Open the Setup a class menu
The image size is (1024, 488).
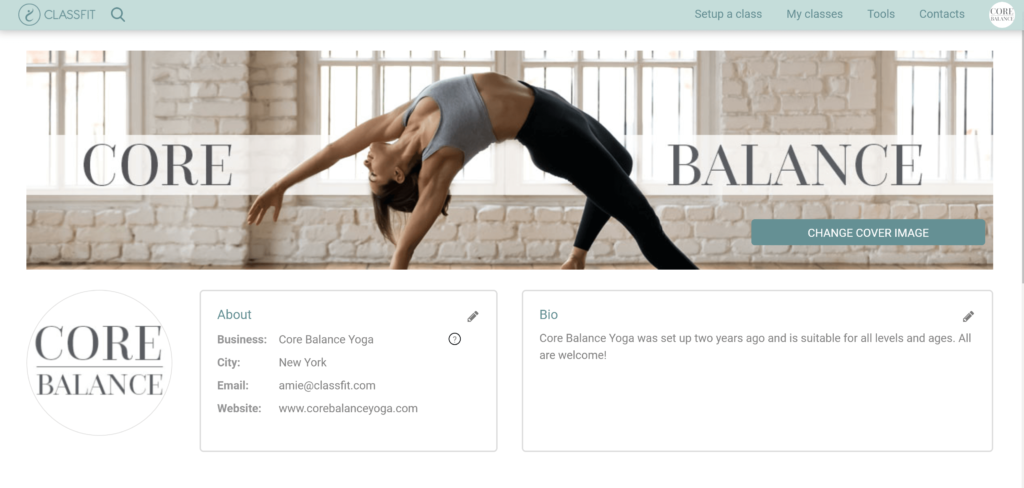click(x=728, y=14)
